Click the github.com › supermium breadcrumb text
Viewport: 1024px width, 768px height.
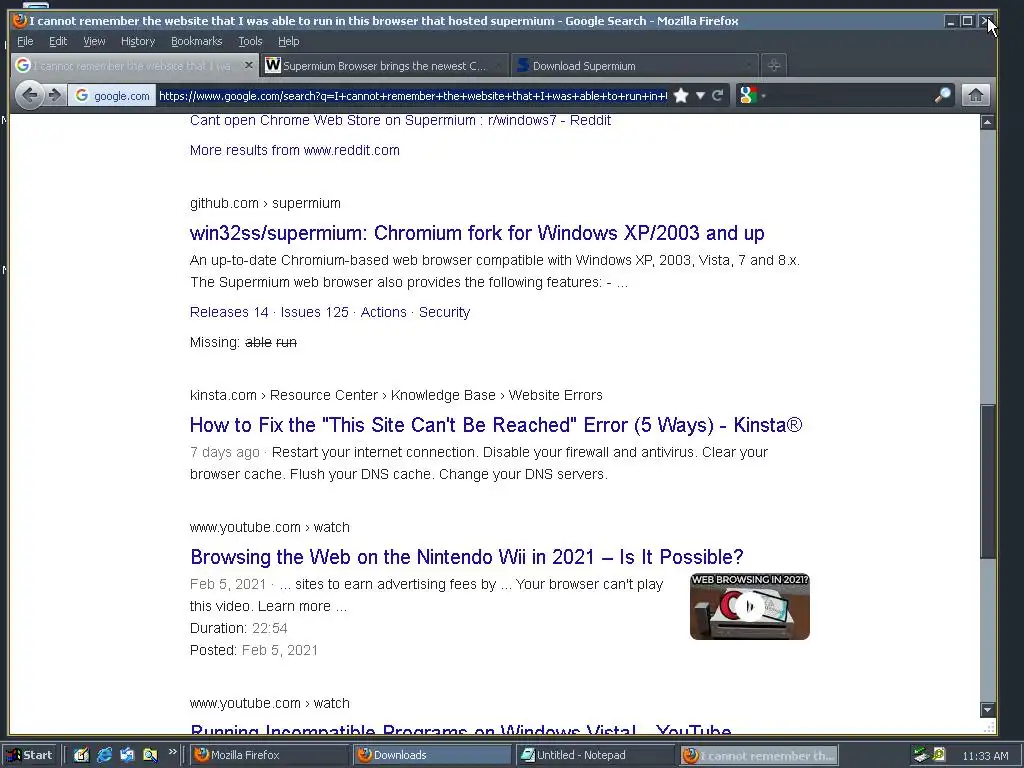[265, 203]
